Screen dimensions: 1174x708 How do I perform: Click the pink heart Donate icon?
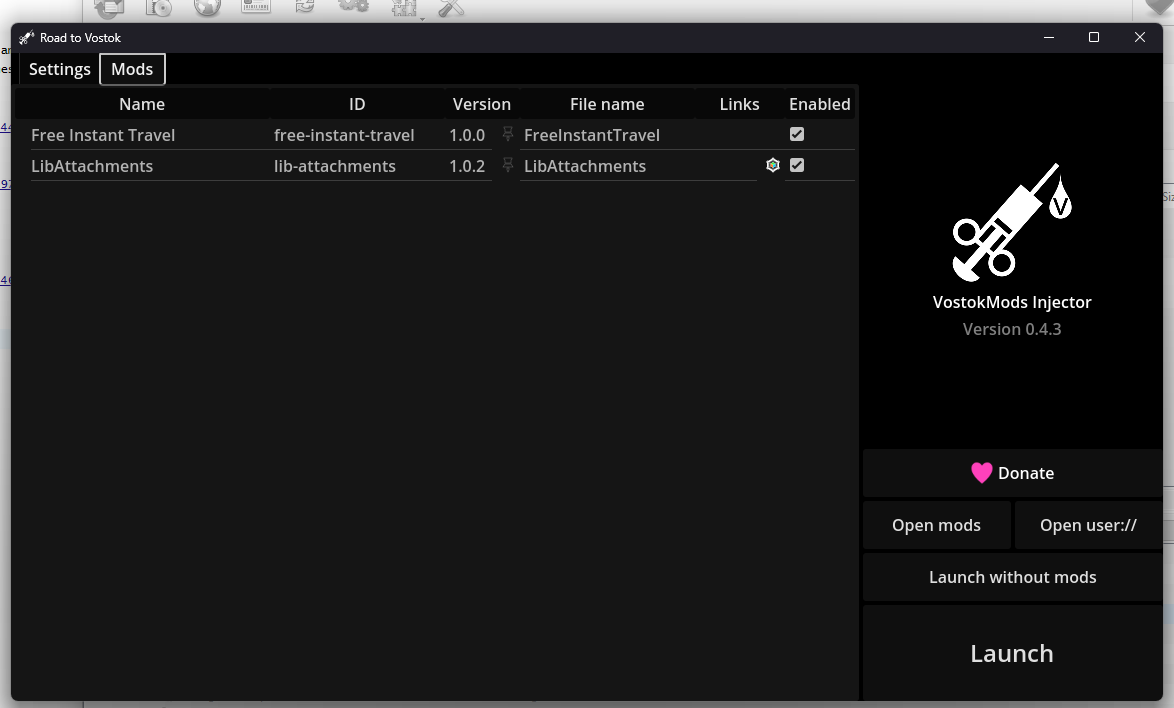[x=982, y=473]
